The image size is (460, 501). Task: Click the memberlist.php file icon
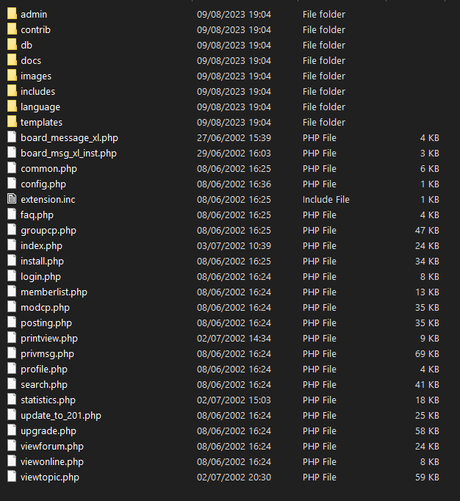(x=12, y=292)
